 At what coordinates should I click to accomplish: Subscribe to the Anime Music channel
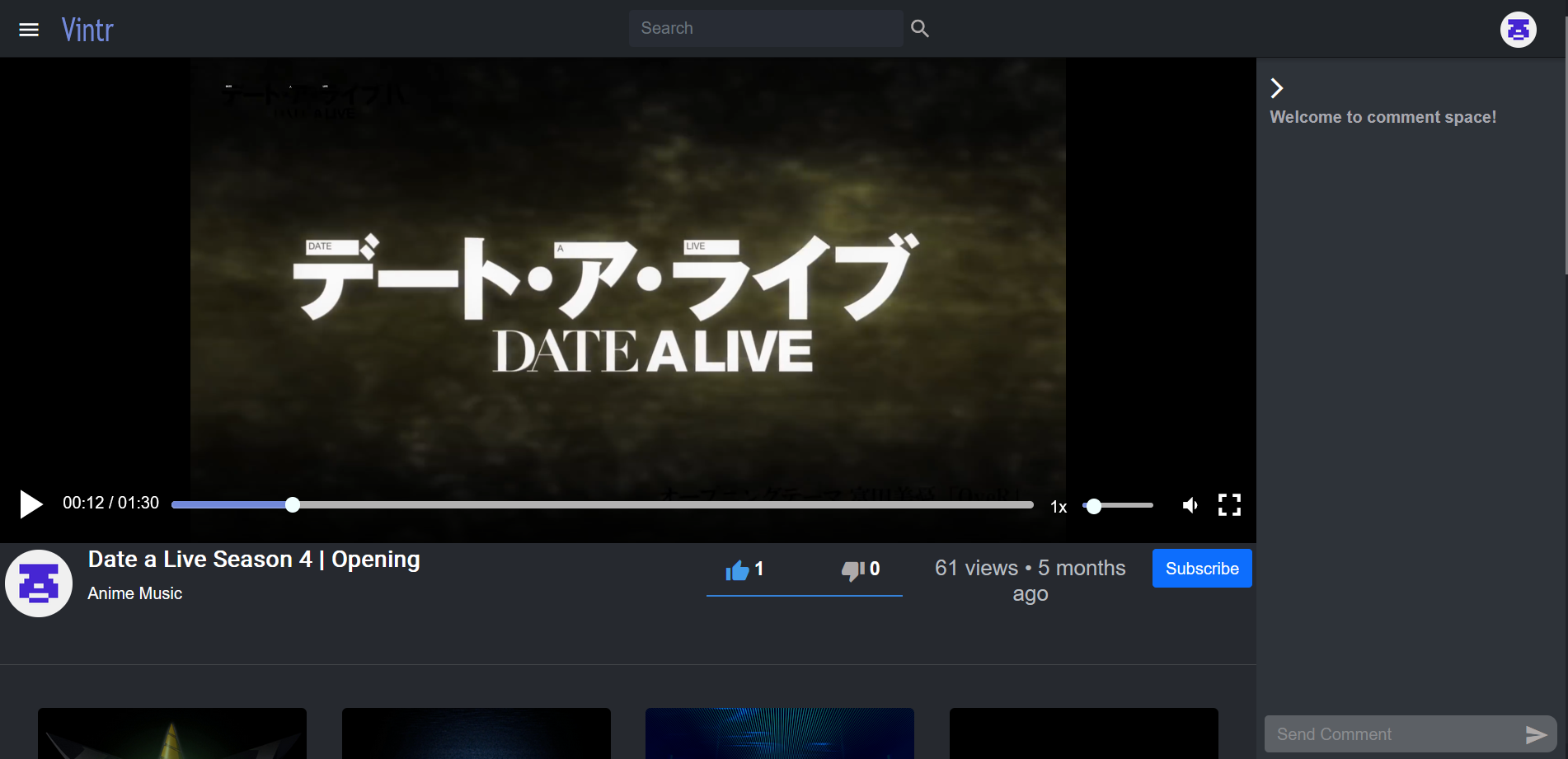(x=1202, y=569)
